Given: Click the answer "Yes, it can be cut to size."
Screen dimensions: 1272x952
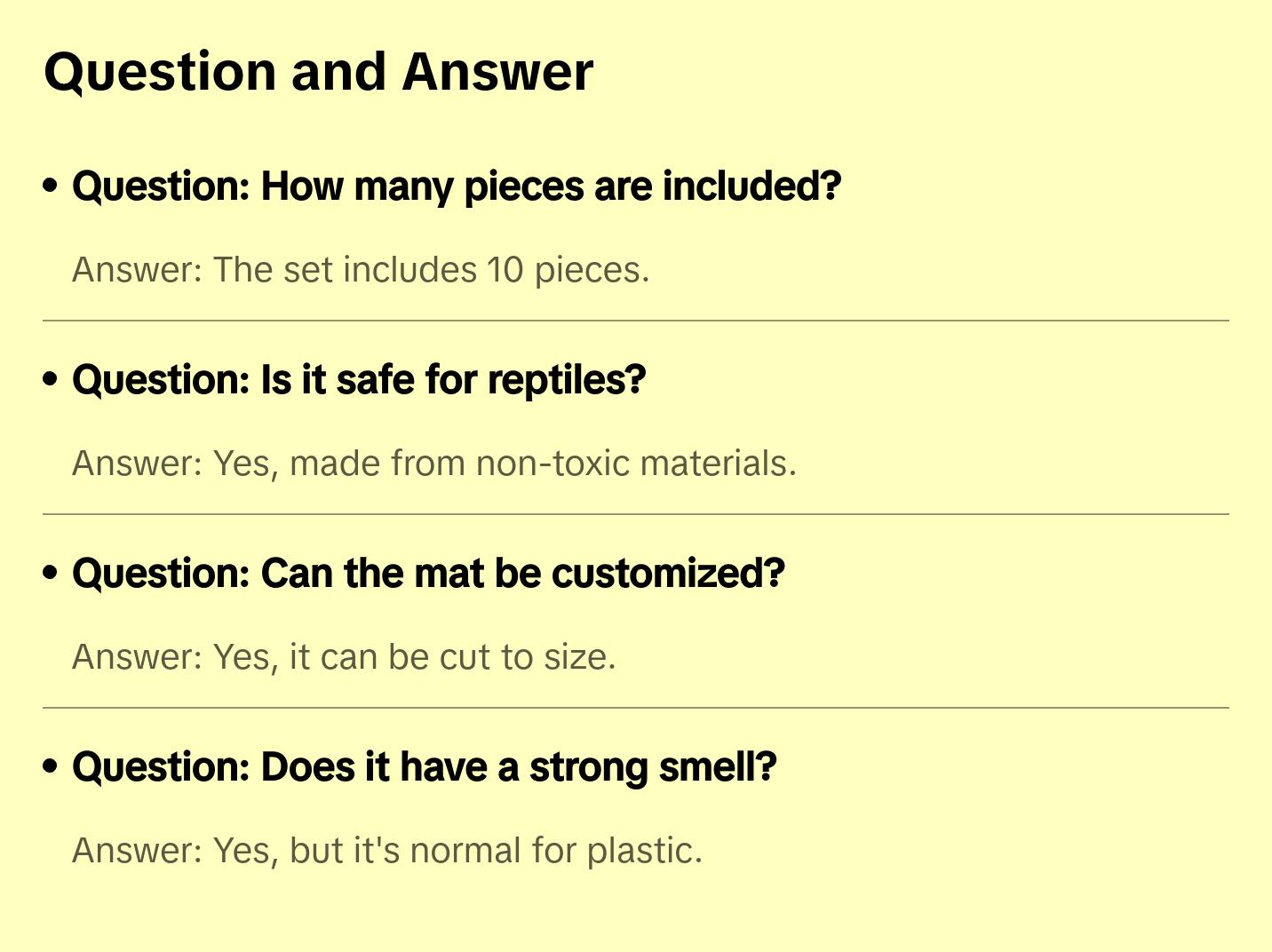Looking at the screenshot, I should (x=344, y=657).
